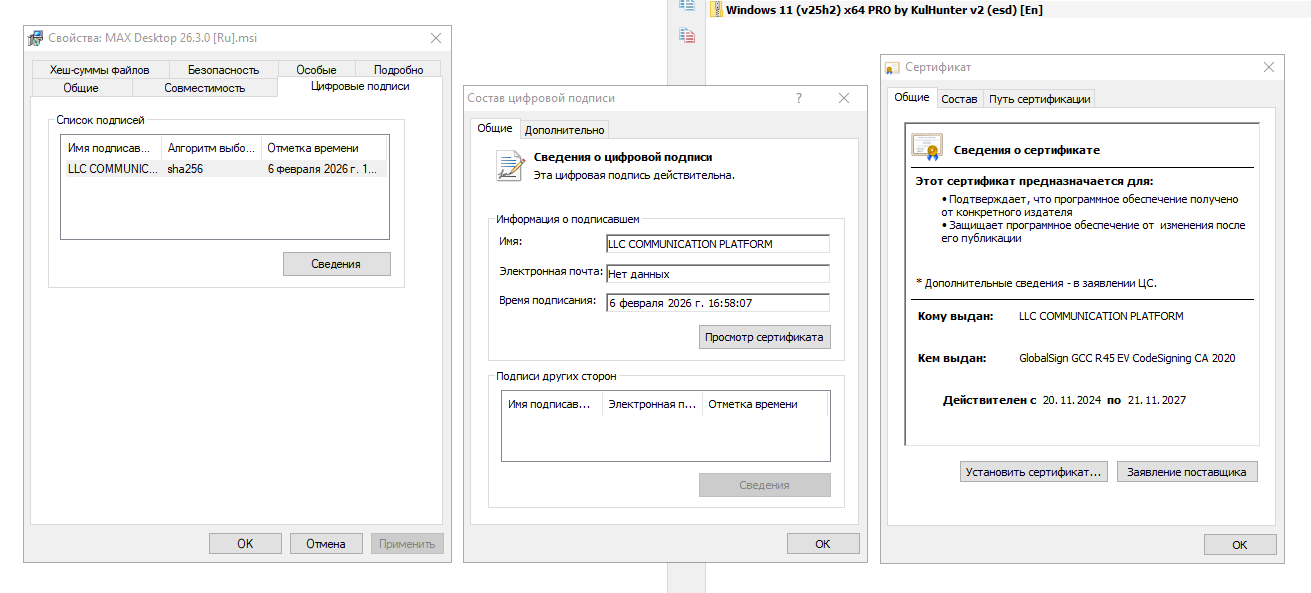Click Отметка времени header in countersignatures list

coord(765,404)
